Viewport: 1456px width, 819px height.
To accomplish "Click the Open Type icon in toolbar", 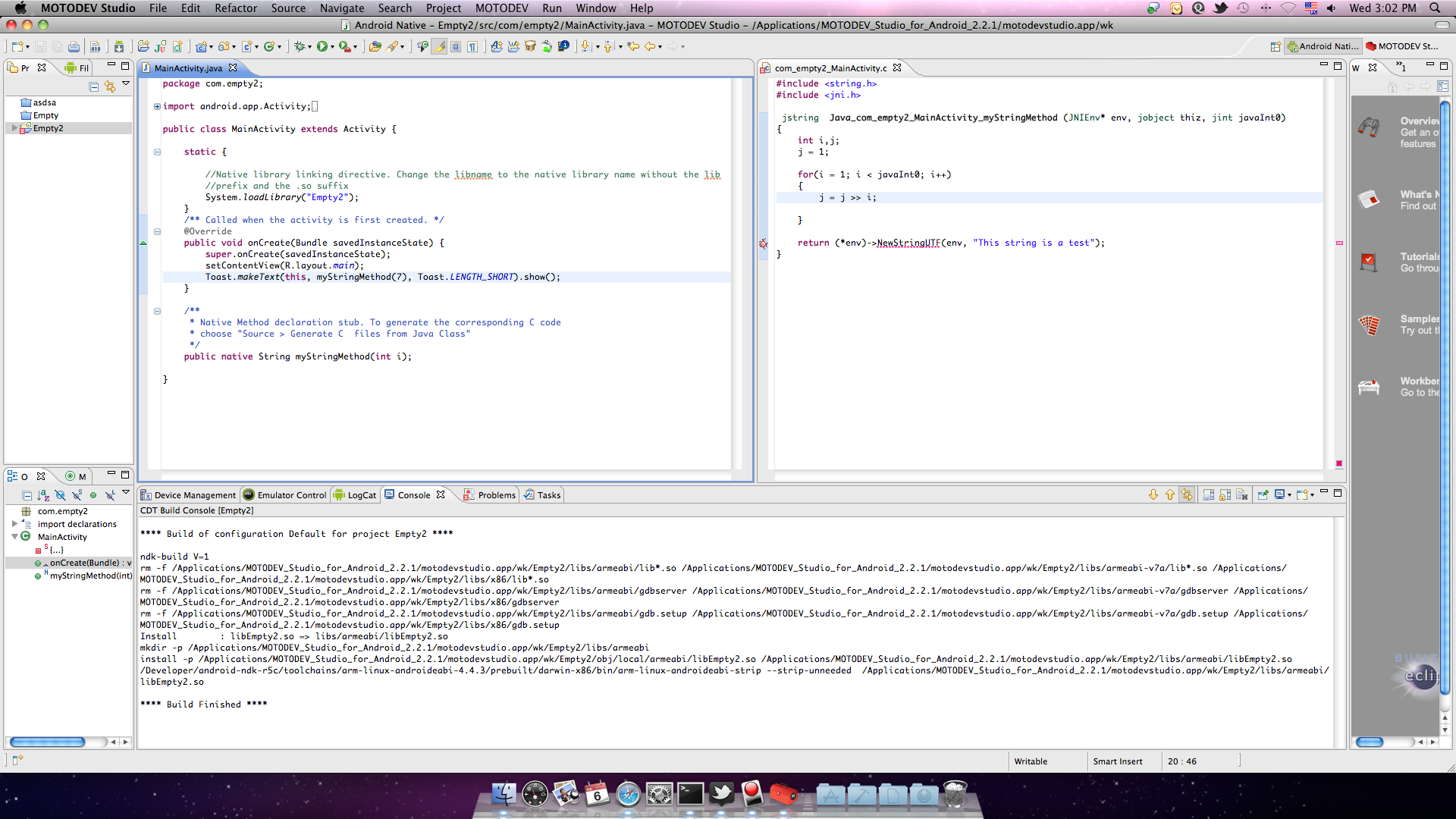I will click(x=375, y=47).
